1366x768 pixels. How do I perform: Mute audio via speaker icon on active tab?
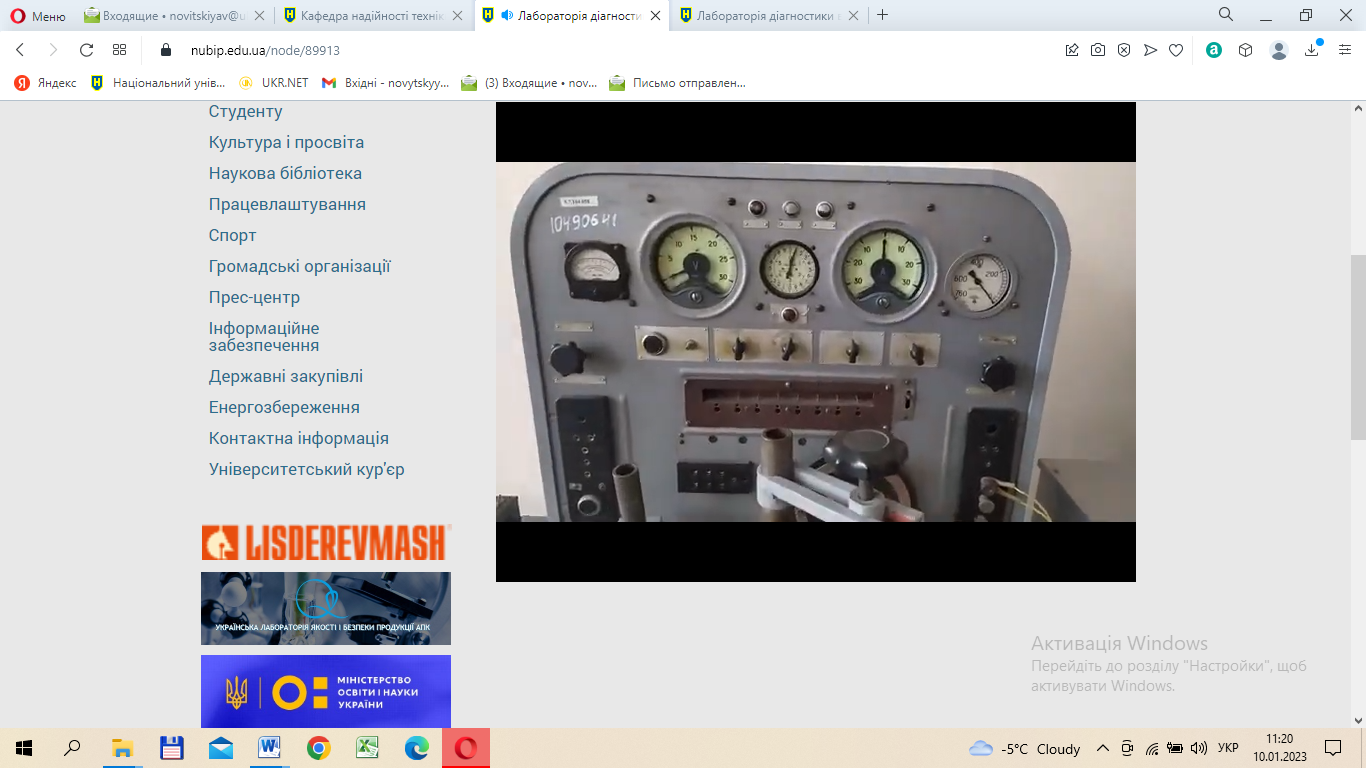coord(507,15)
